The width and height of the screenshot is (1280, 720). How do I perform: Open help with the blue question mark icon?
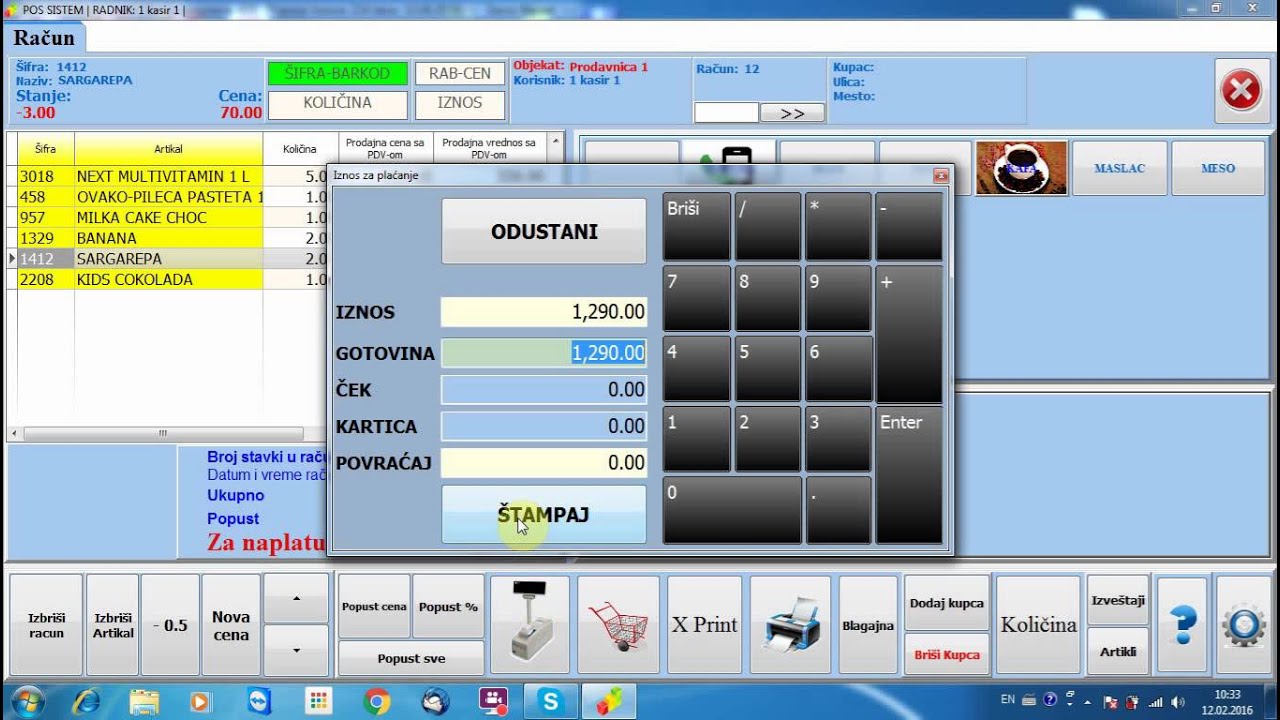(1182, 624)
